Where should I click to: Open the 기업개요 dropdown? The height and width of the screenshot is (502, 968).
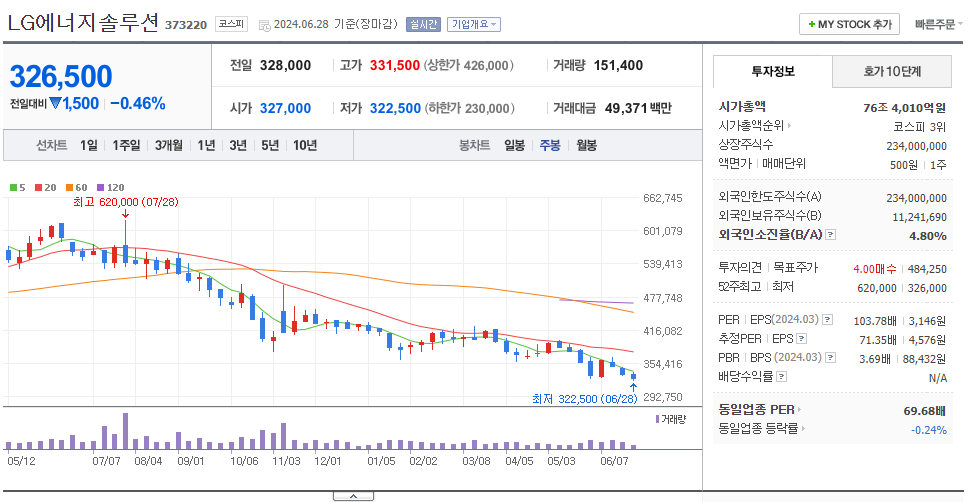pos(474,24)
